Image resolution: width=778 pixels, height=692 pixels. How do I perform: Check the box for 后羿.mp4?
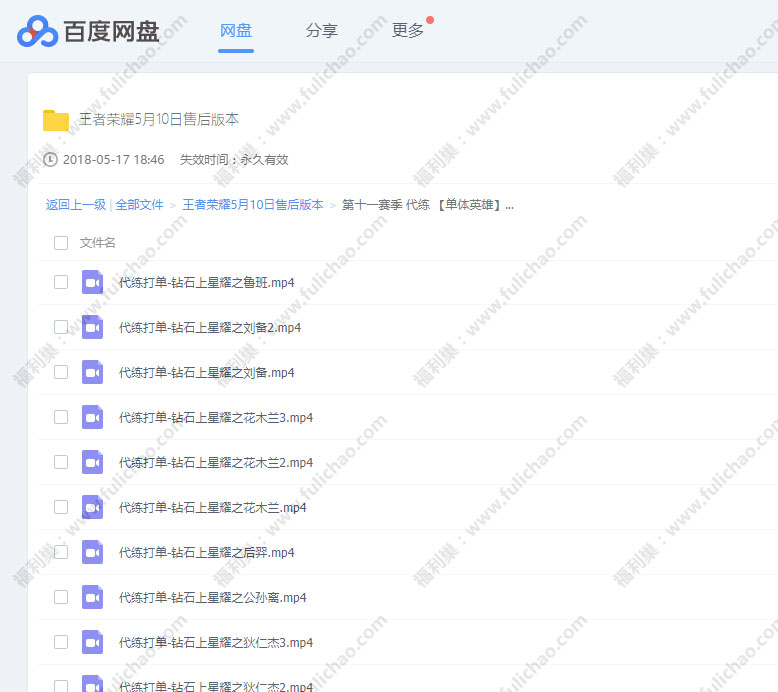coord(61,552)
